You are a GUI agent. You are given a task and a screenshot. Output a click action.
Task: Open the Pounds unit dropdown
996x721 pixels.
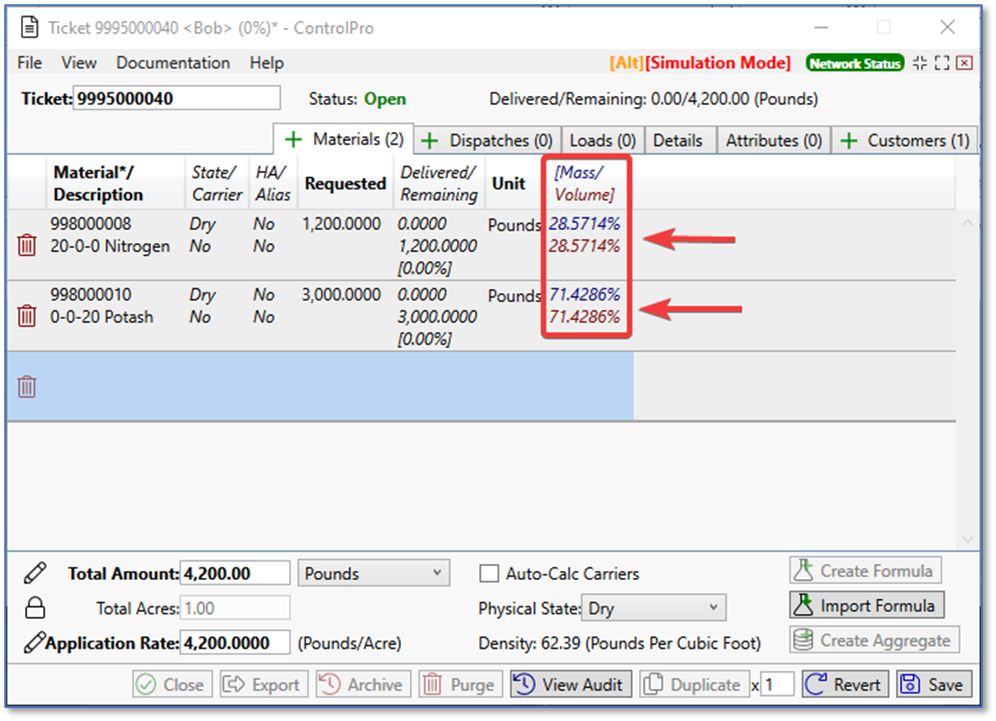coord(373,573)
